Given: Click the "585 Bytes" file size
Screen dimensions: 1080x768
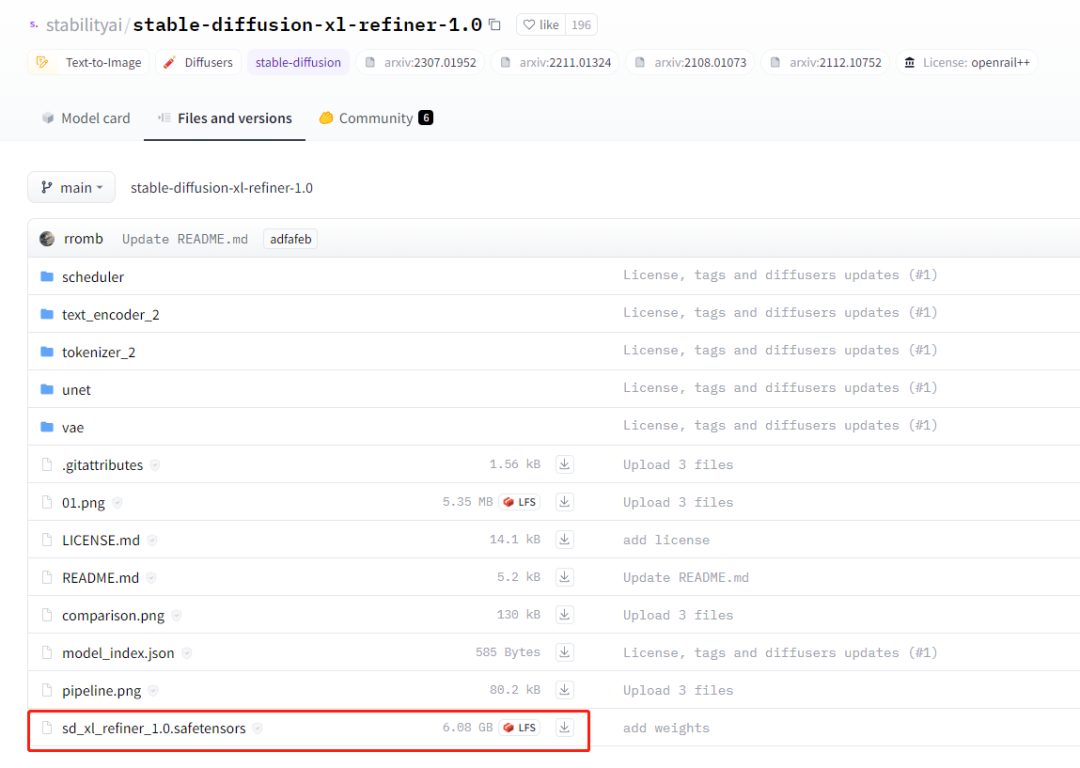Looking at the screenshot, I should [x=508, y=652].
